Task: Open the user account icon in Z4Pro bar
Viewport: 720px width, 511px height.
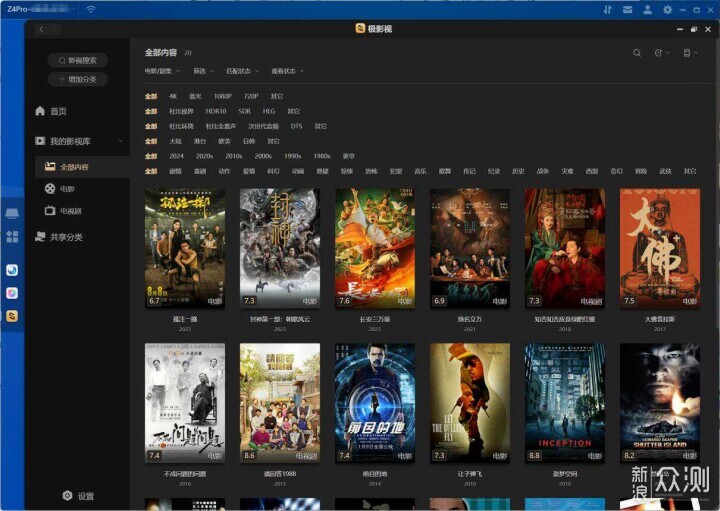Action: coord(647,10)
